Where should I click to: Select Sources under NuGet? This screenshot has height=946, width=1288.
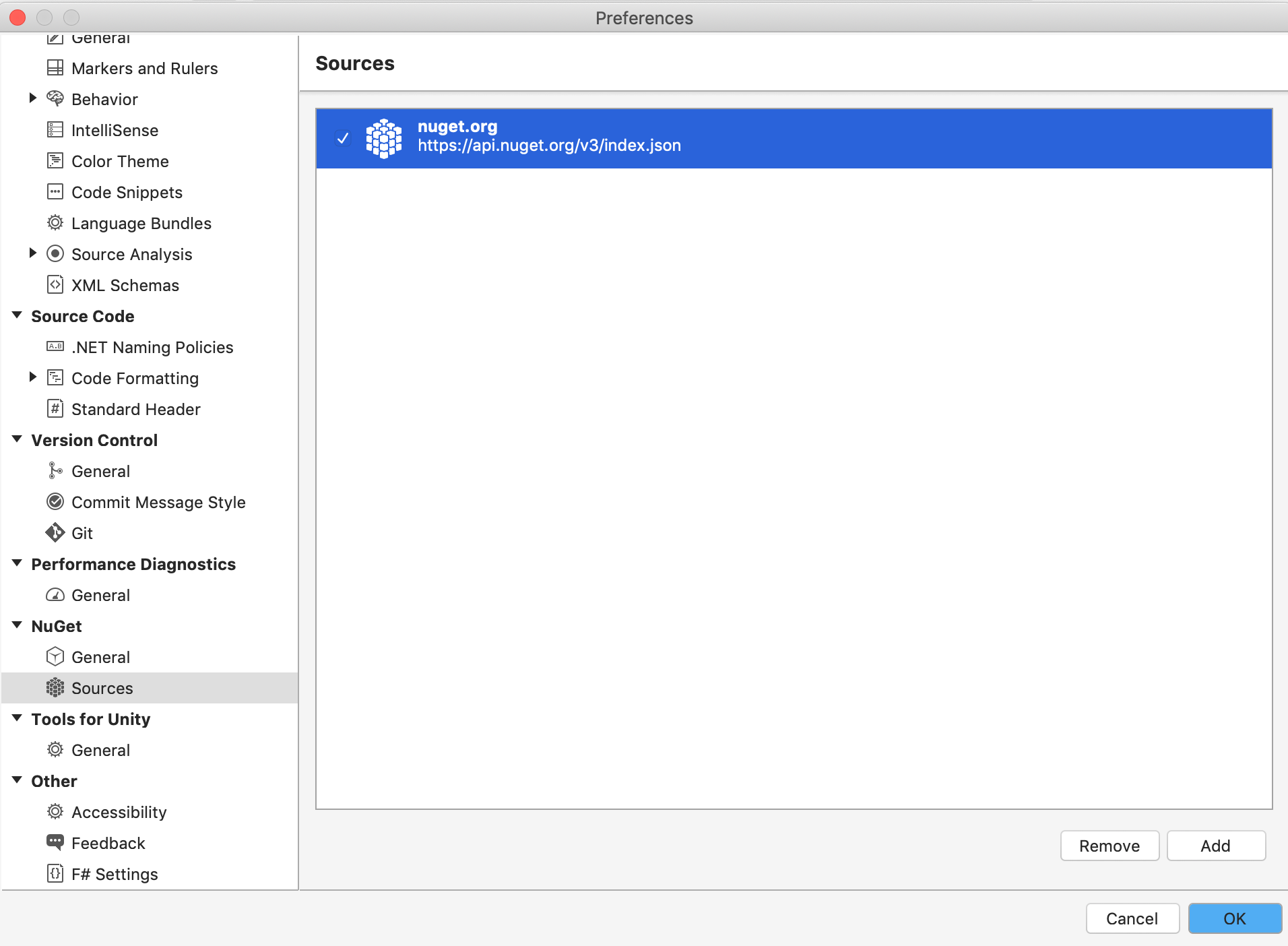point(150,688)
